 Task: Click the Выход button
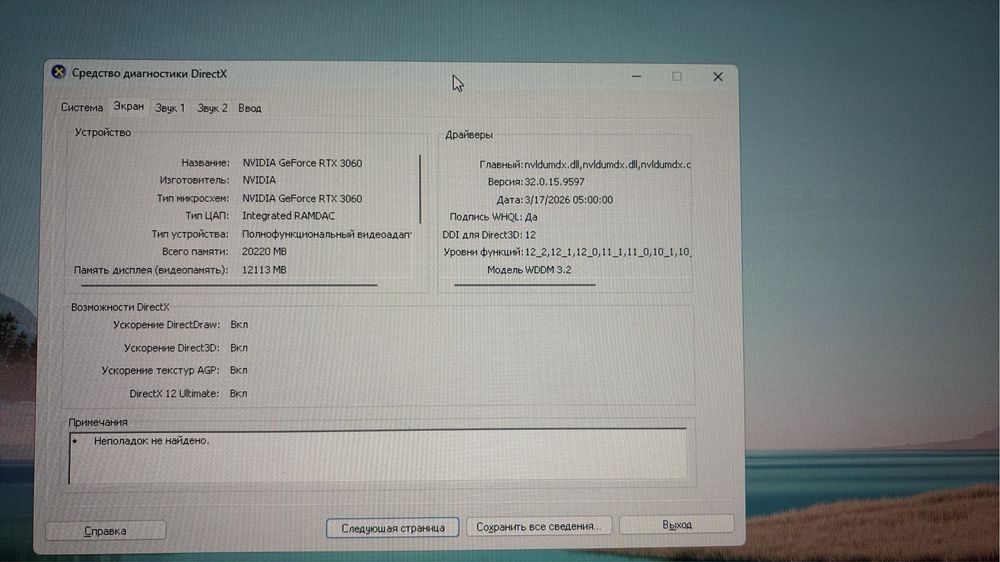click(x=677, y=524)
